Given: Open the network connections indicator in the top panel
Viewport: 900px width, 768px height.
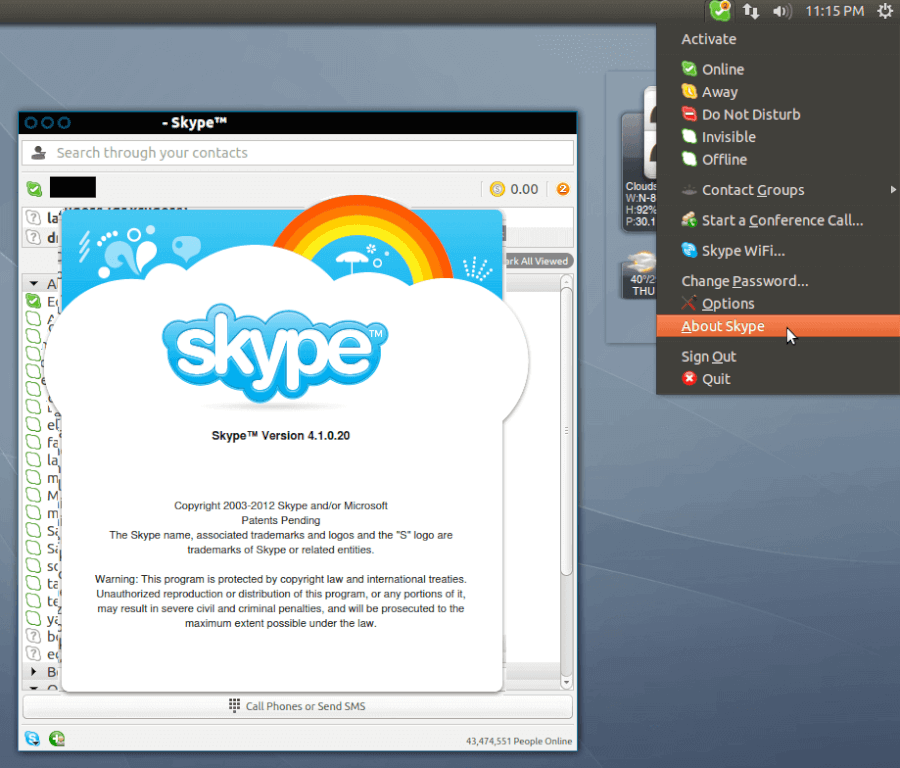Looking at the screenshot, I should pyautogui.click(x=751, y=11).
